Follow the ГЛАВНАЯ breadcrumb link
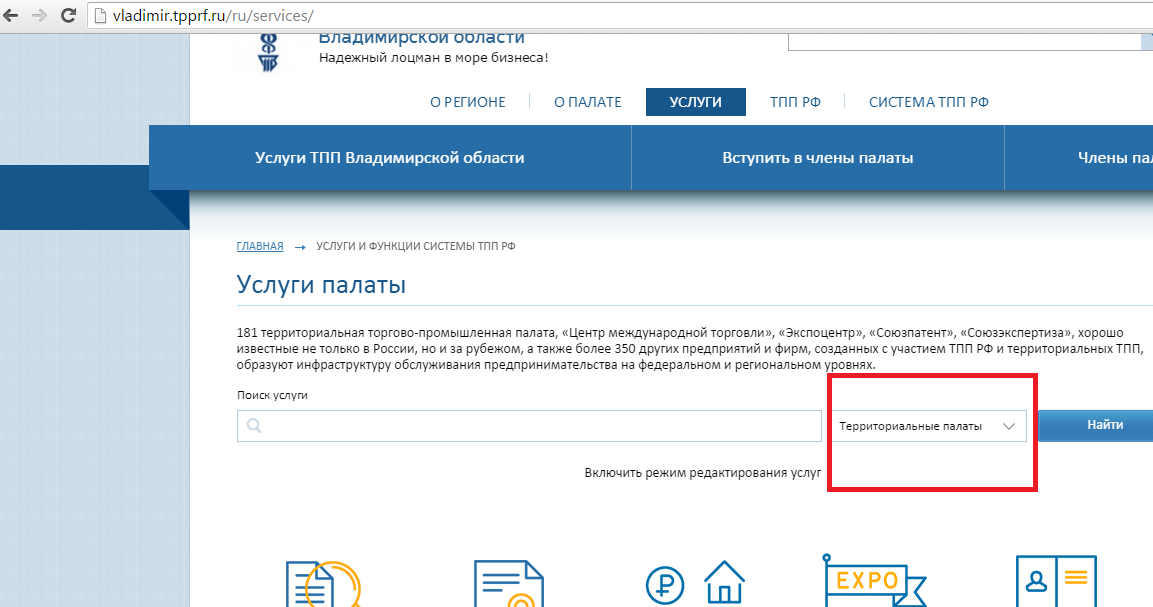1153x607 pixels. tap(260, 246)
